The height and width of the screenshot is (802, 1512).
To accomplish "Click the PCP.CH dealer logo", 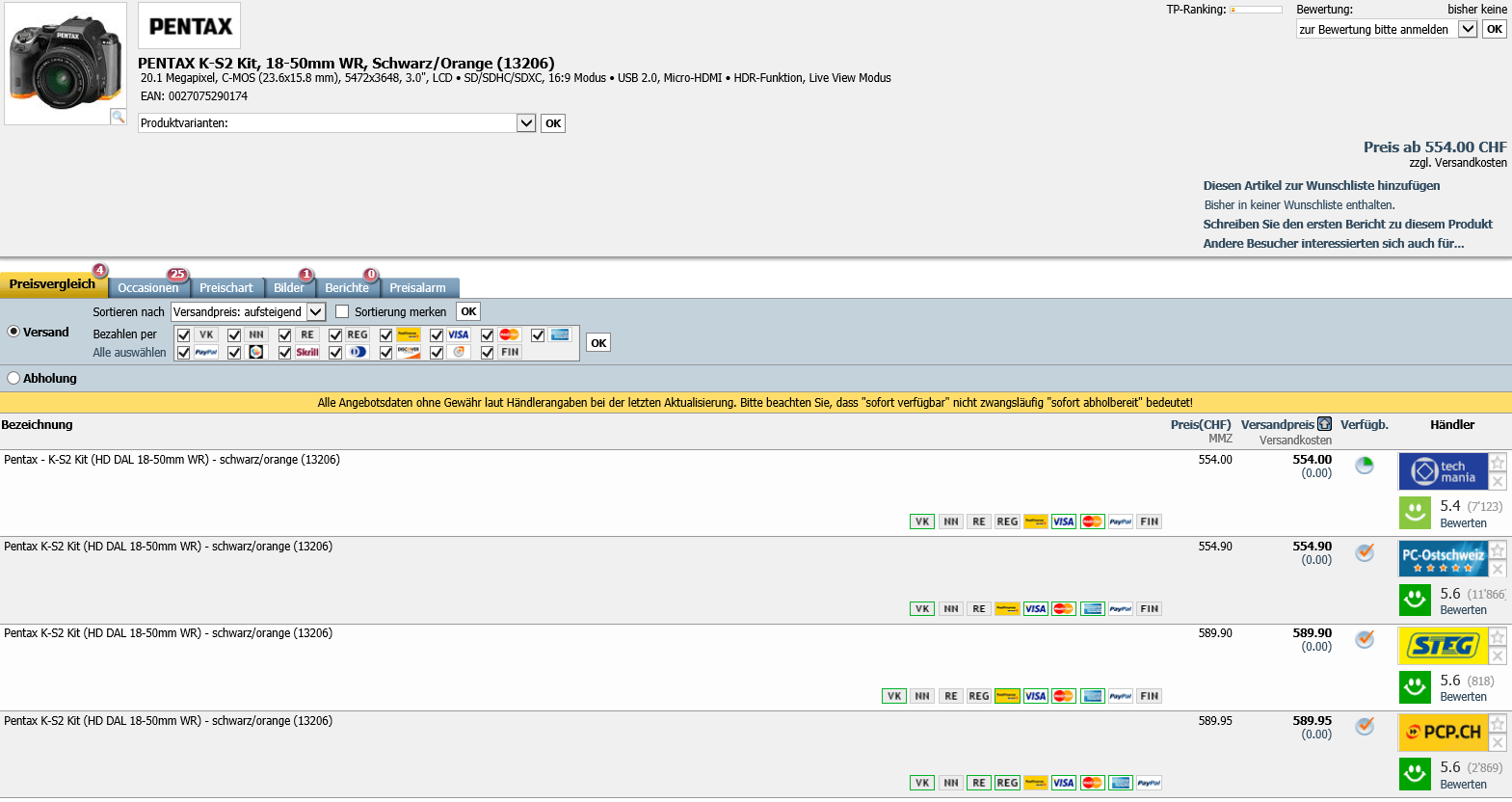I will coord(1443,733).
